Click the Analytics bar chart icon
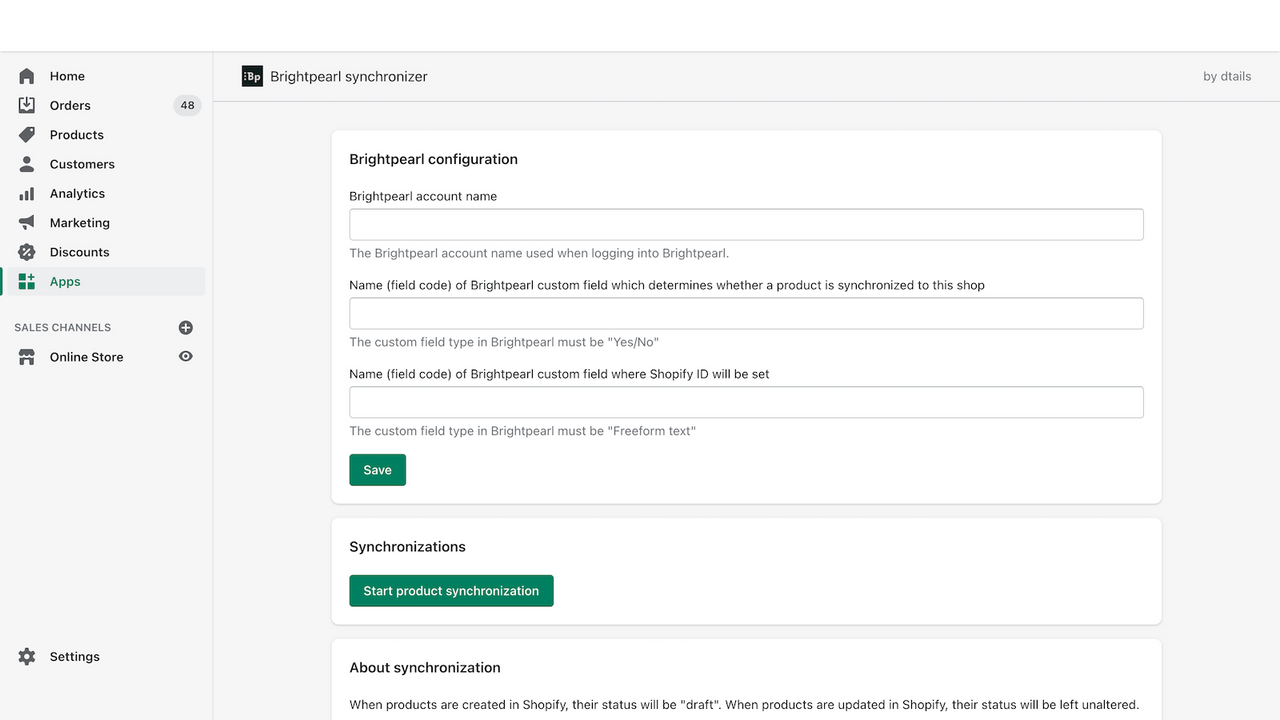1280x720 pixels. coord(27,193)
